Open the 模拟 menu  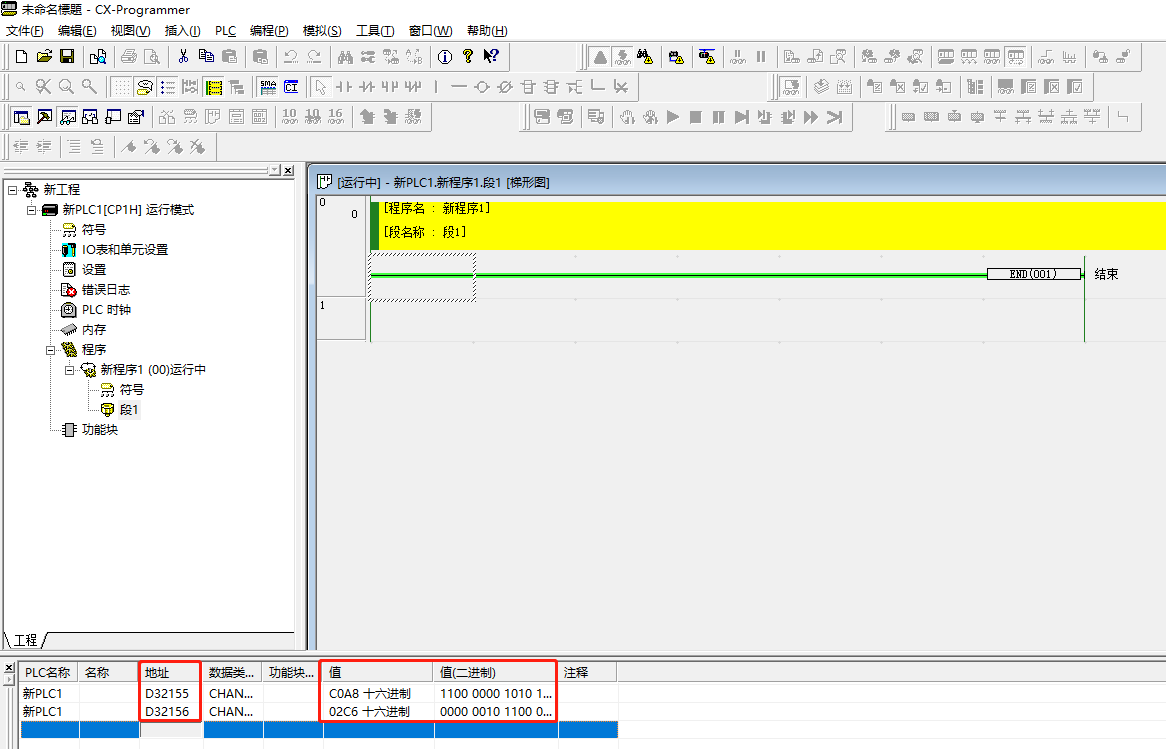coord(322,30)
